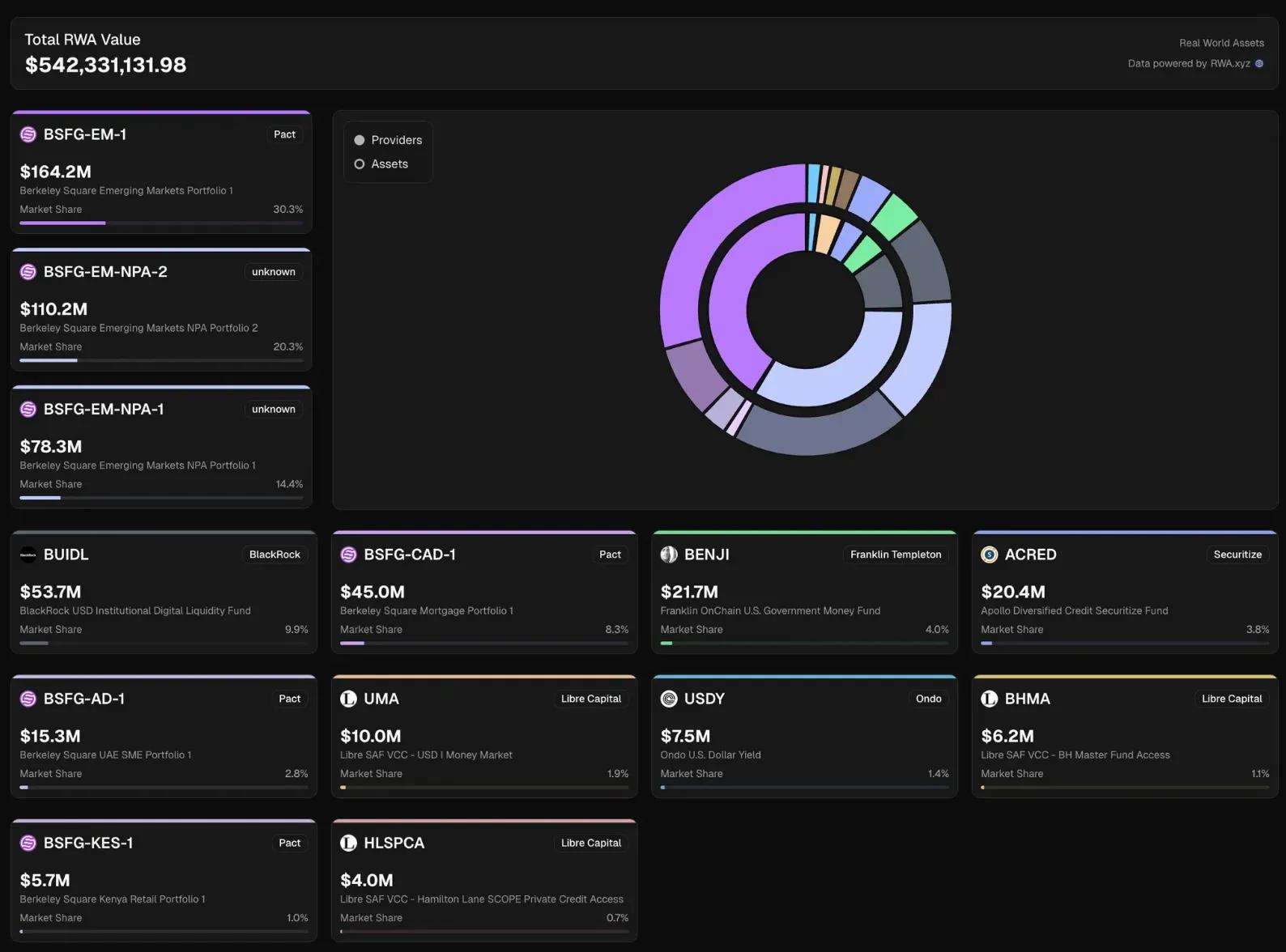Select the Providers radio option
Image resolution: width=1286 pixels, height=952 pixels.
click(x=360, y=140)
